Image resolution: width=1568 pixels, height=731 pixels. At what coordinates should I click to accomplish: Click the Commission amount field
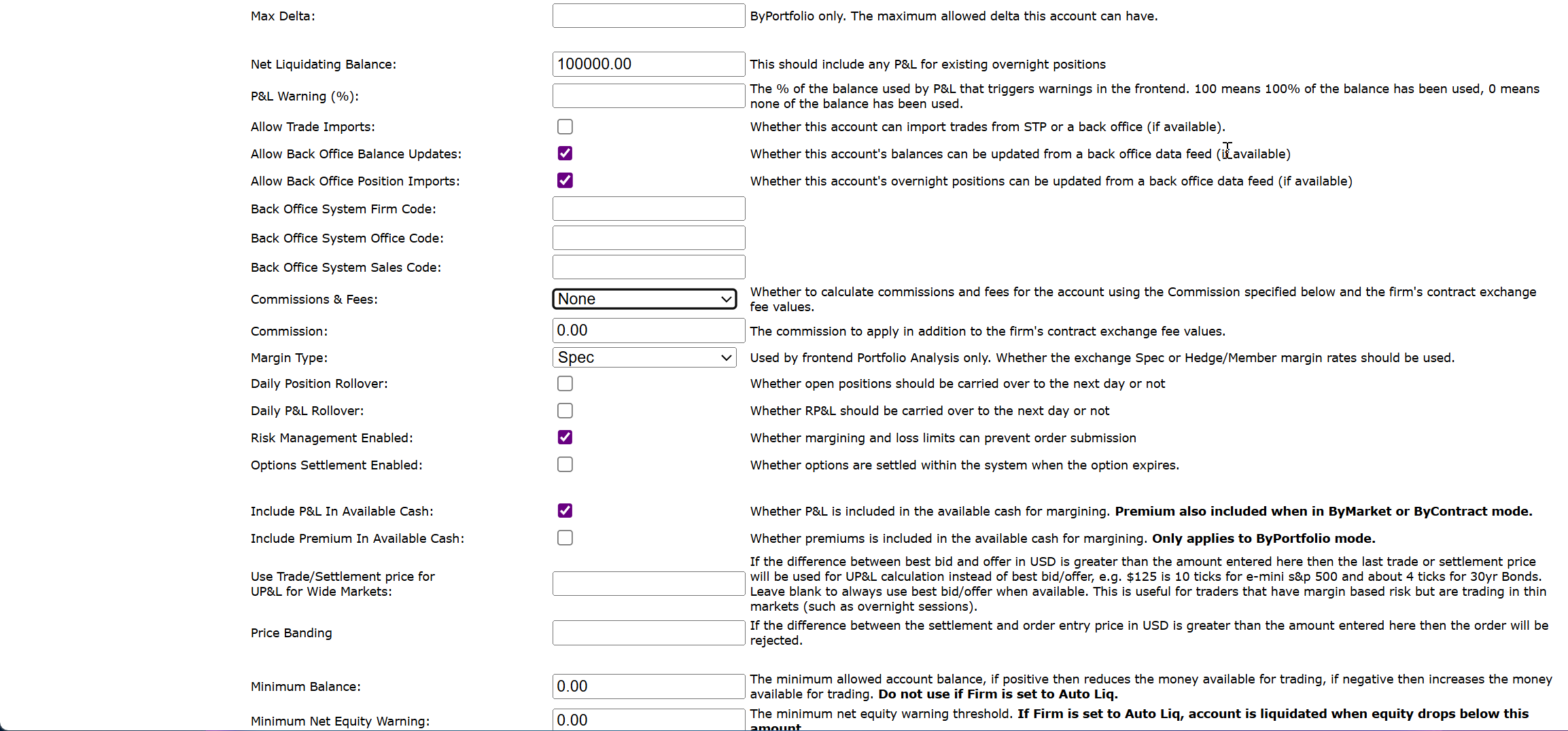pyautogui.click(x=648, y=331)
